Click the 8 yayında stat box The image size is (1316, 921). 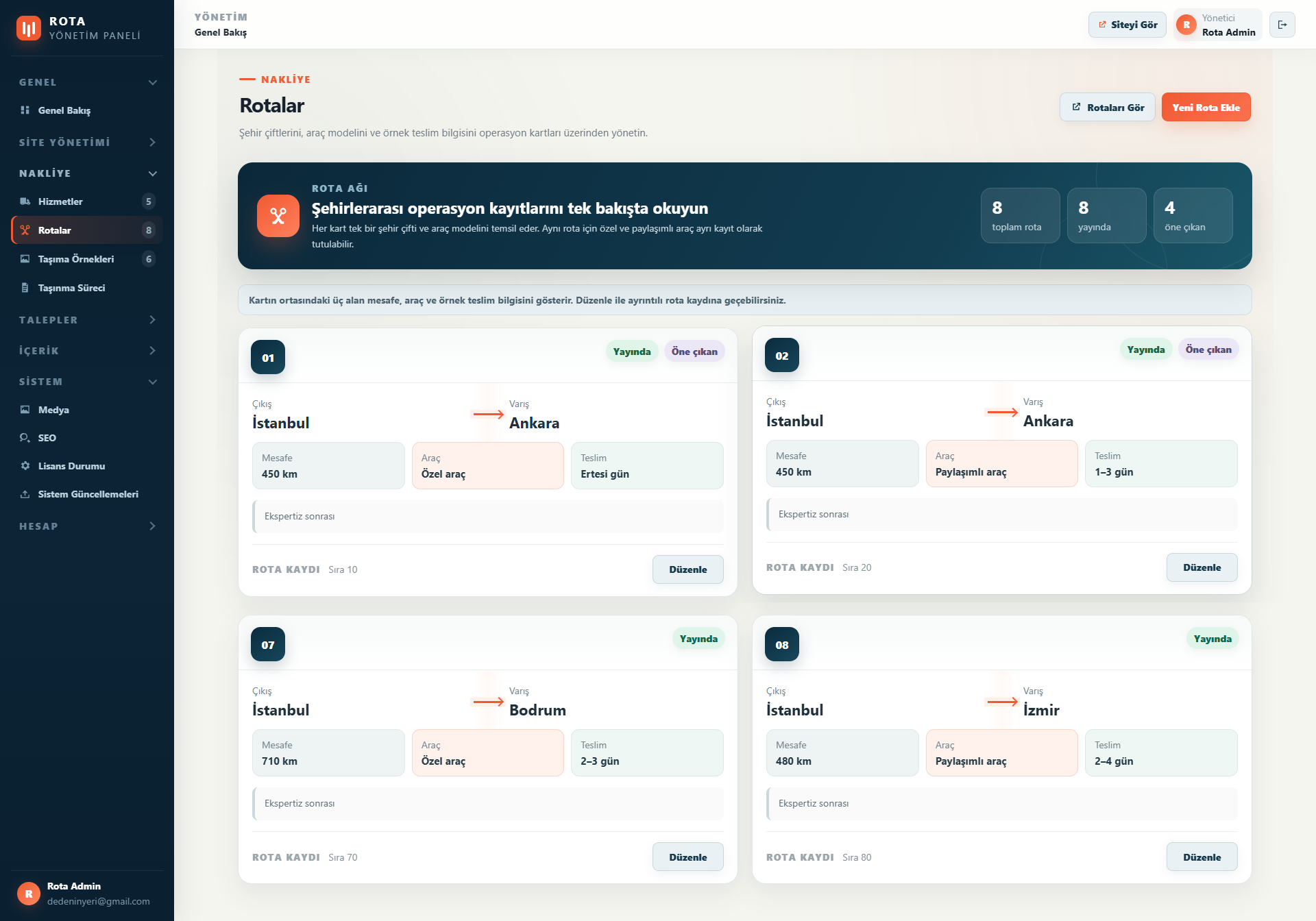coord(1106,215)
